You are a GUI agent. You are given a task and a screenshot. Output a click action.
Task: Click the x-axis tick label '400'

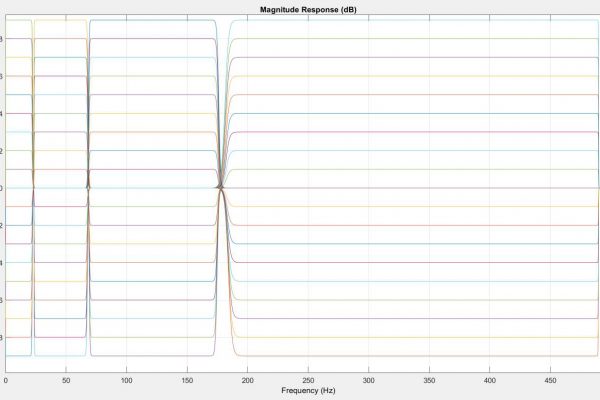[x=490, y=380]
